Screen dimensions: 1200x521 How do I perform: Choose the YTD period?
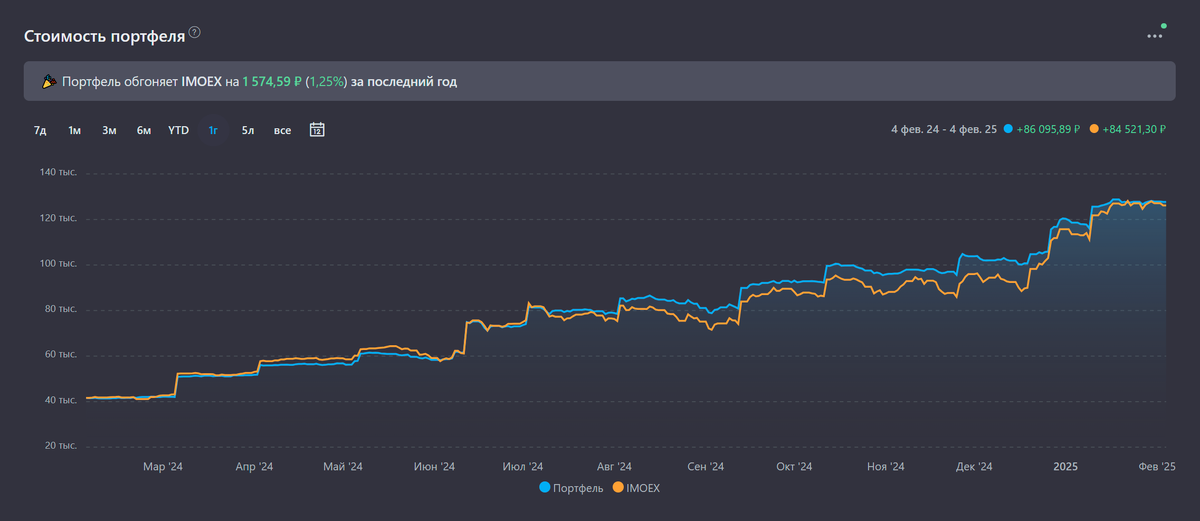pyautogui.click(x=179, y=130)
